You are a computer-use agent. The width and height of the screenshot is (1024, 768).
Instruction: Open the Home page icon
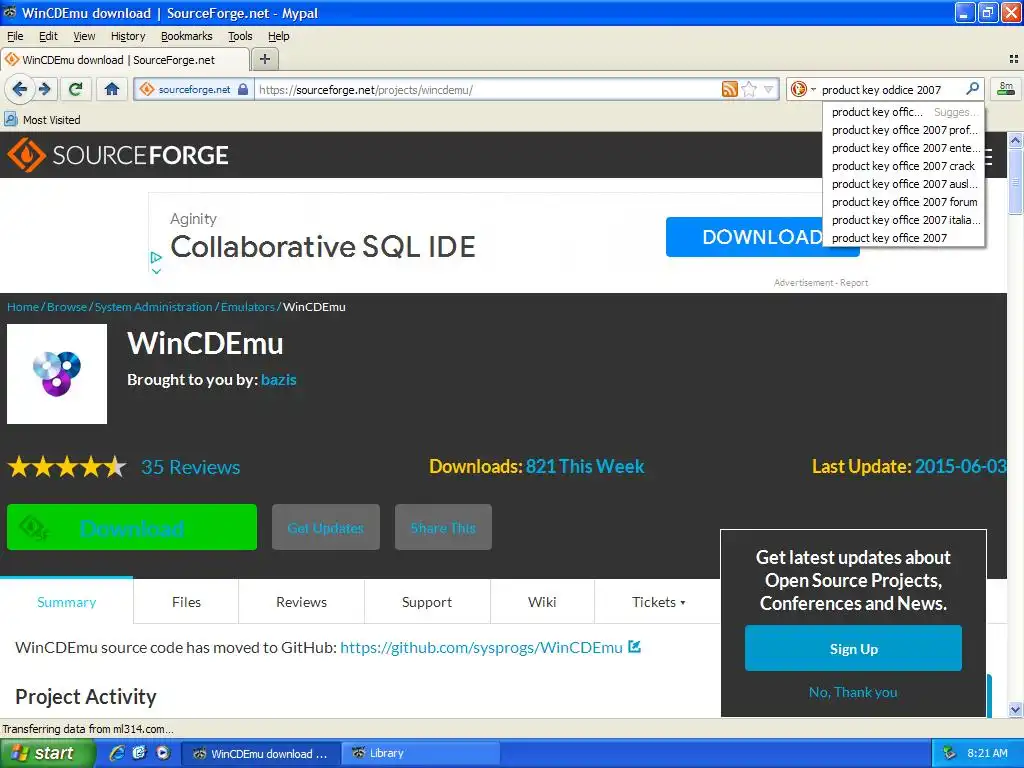pos(112,89)
